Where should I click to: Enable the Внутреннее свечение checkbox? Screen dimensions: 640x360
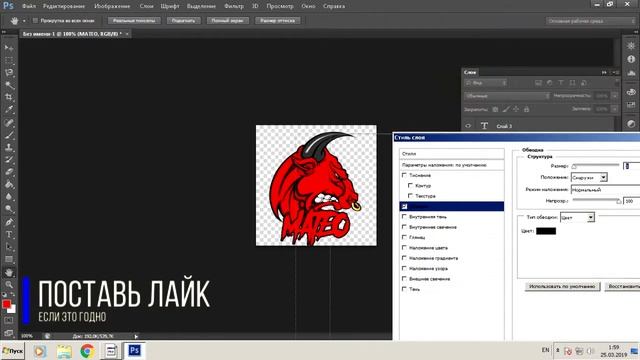(404, 227)
